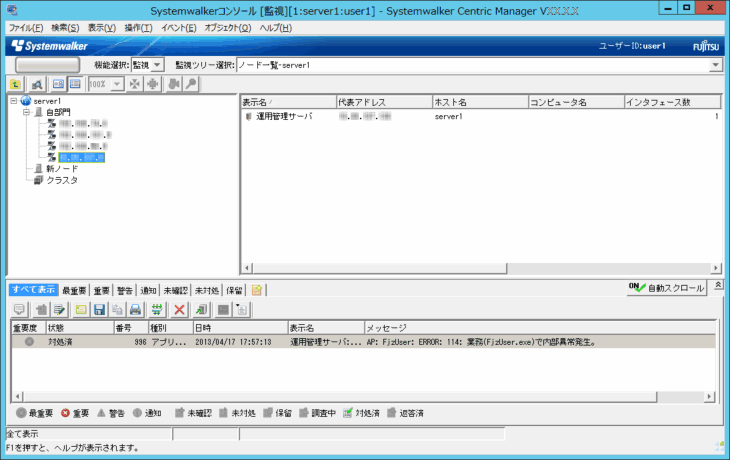
Task: Click the speech-bubble message icon in event toolbar
Action: pyautogui.click(x=20, y=310)
